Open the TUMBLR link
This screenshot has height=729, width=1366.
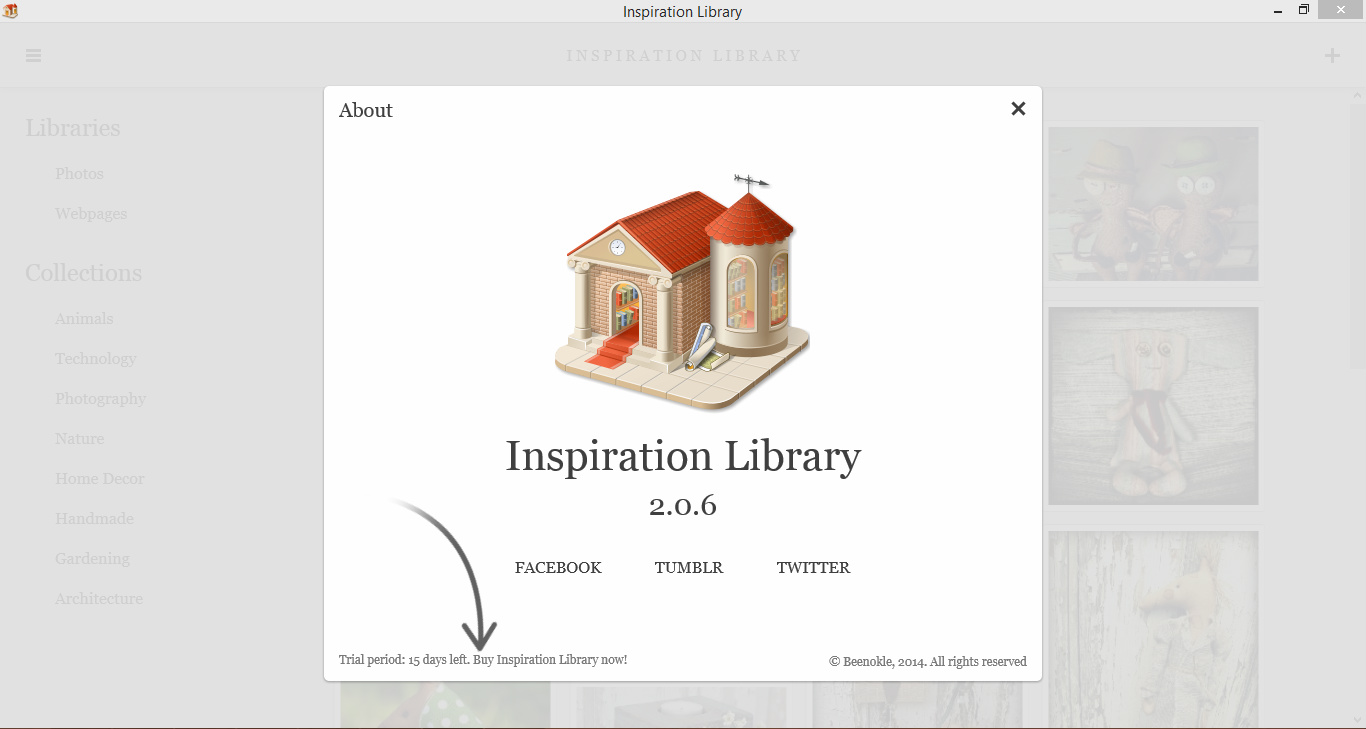[689, 568]
